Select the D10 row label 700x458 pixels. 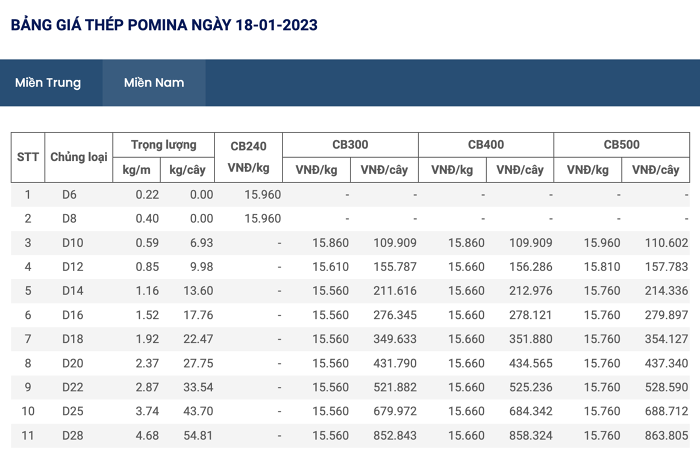point(72,243)
